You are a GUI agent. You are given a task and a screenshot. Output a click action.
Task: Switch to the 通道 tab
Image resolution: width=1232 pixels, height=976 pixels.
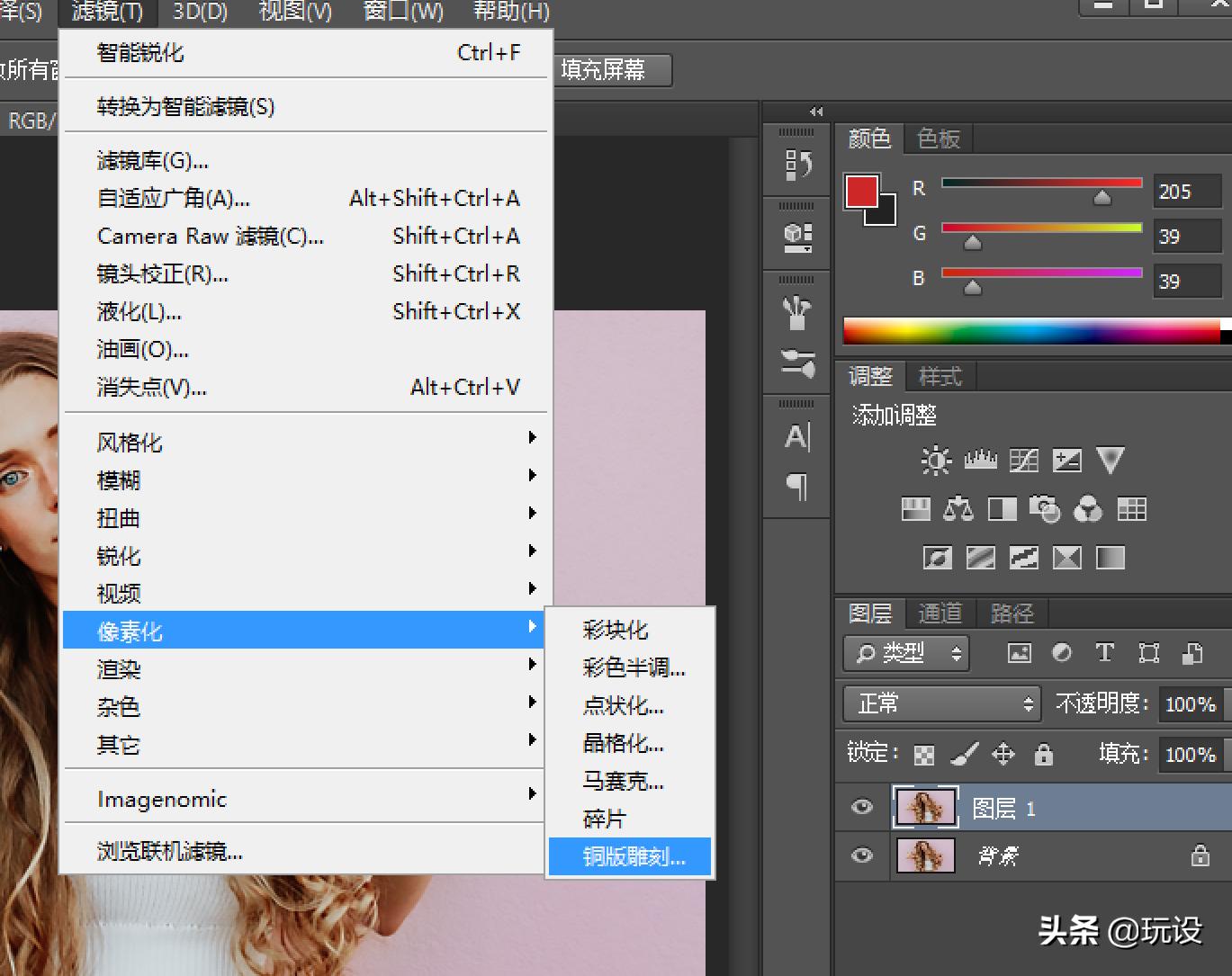click(x=940, y=613)
